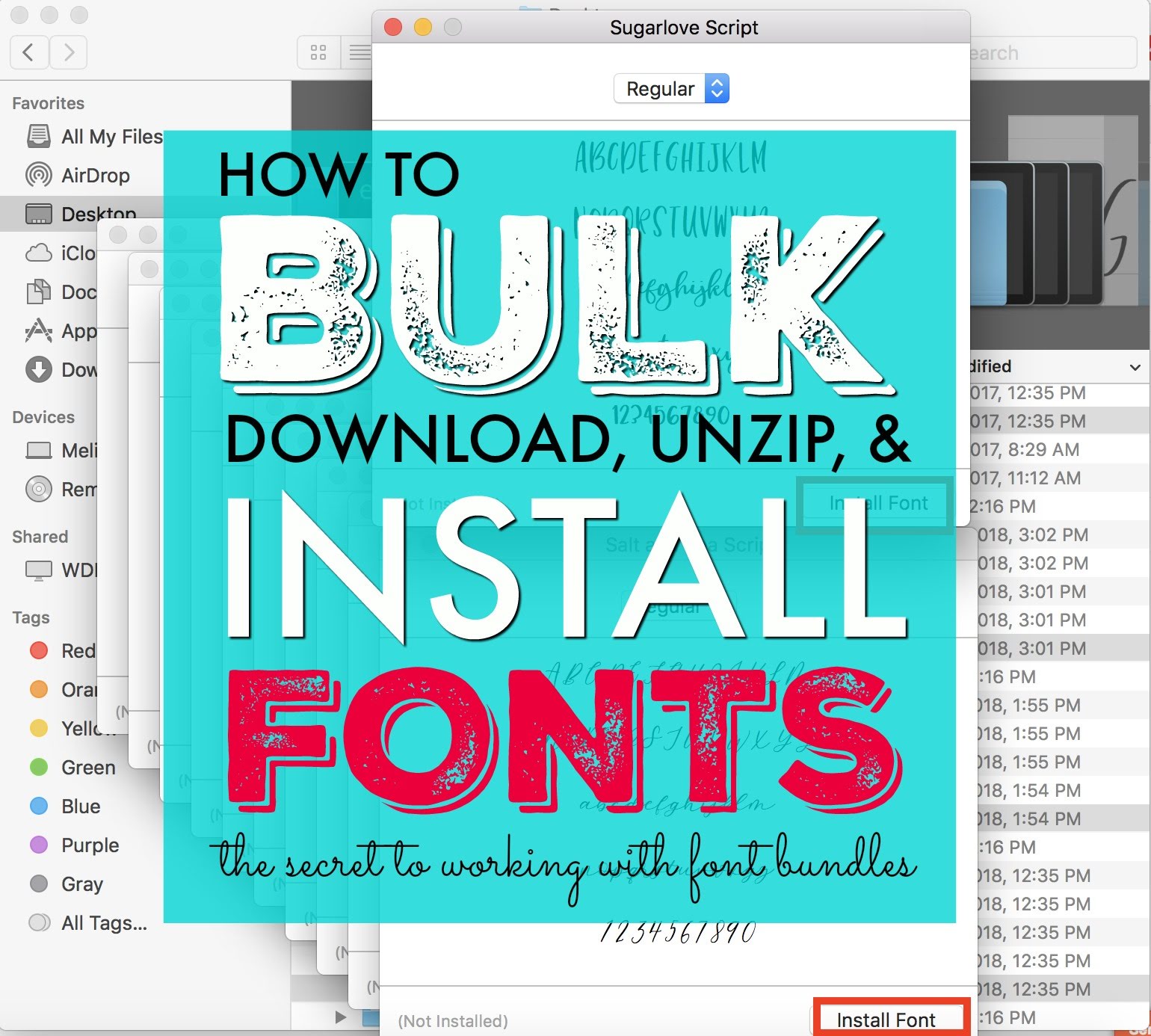The image size is (1151, 1036).
Task: Filter by the Purple tag
Action: (x=74, y=845)
